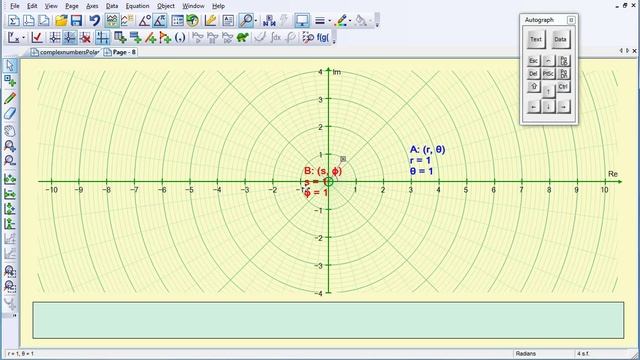Open the Object menu
Screen dimensions: 640x360
pos(166,6)
